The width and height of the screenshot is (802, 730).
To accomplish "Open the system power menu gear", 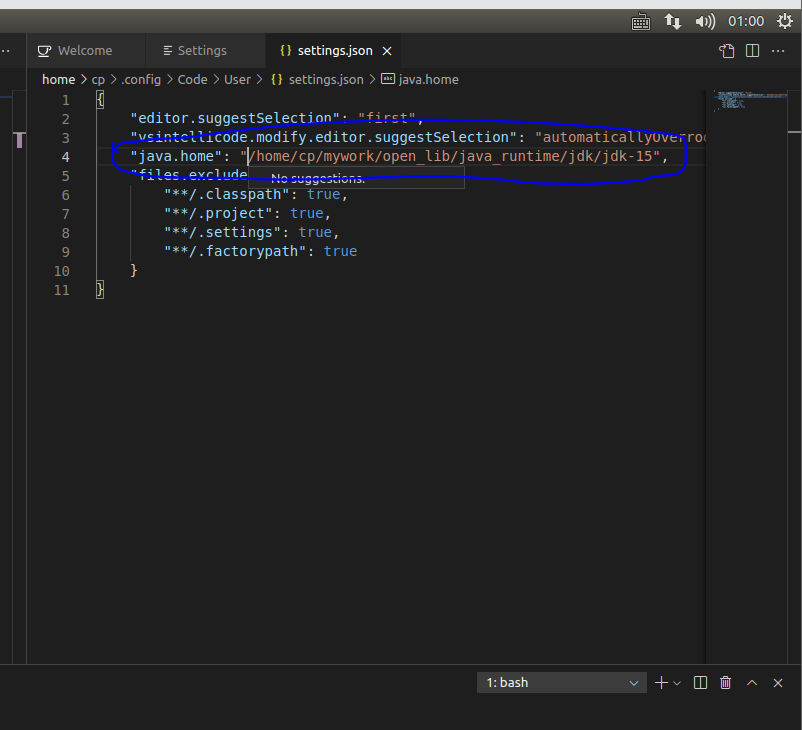I will [x=785, y=21].
